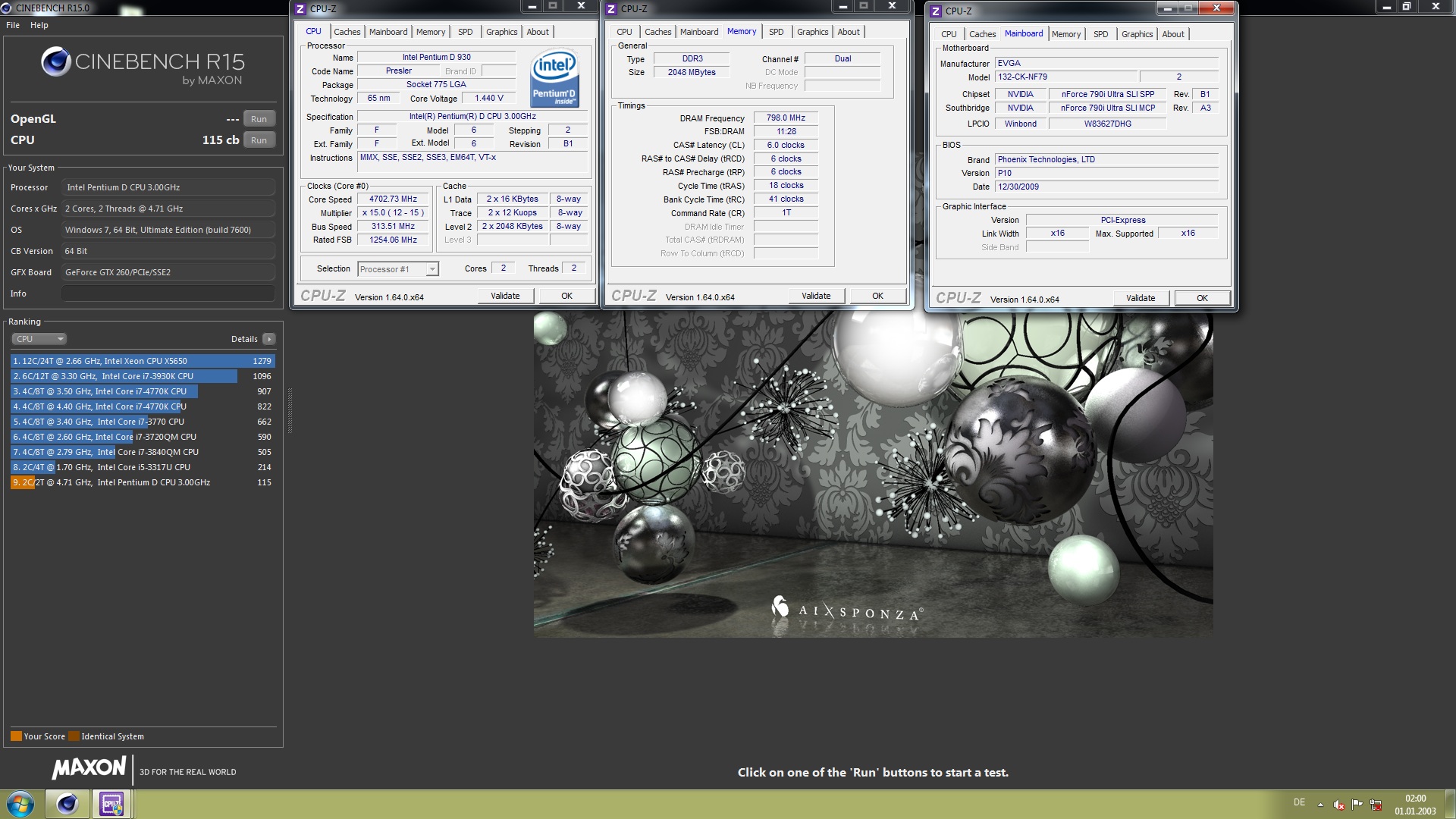Open Cinebench from the taskbar icon

pyautogui.click(x=67, y=804)
